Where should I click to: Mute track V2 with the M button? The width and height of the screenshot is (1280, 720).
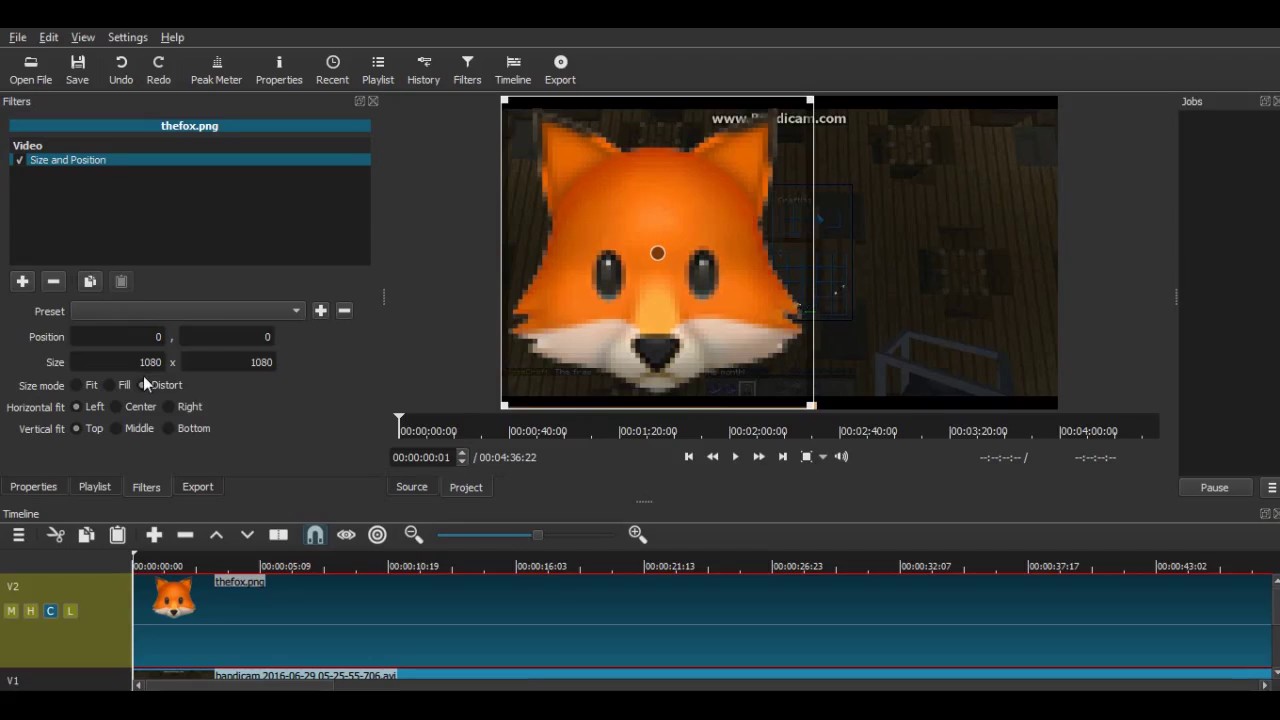pos(11,611)
